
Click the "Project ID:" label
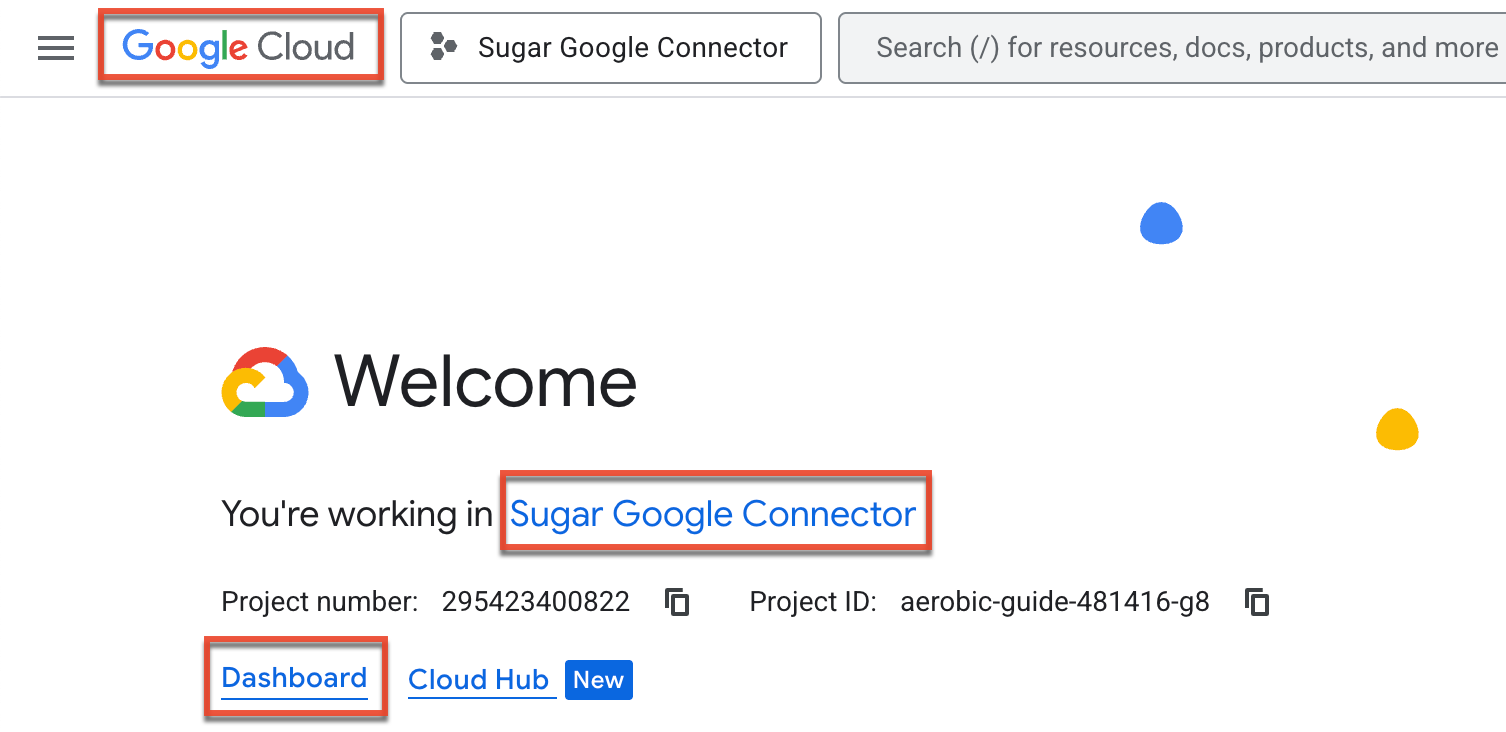[813, 602]
